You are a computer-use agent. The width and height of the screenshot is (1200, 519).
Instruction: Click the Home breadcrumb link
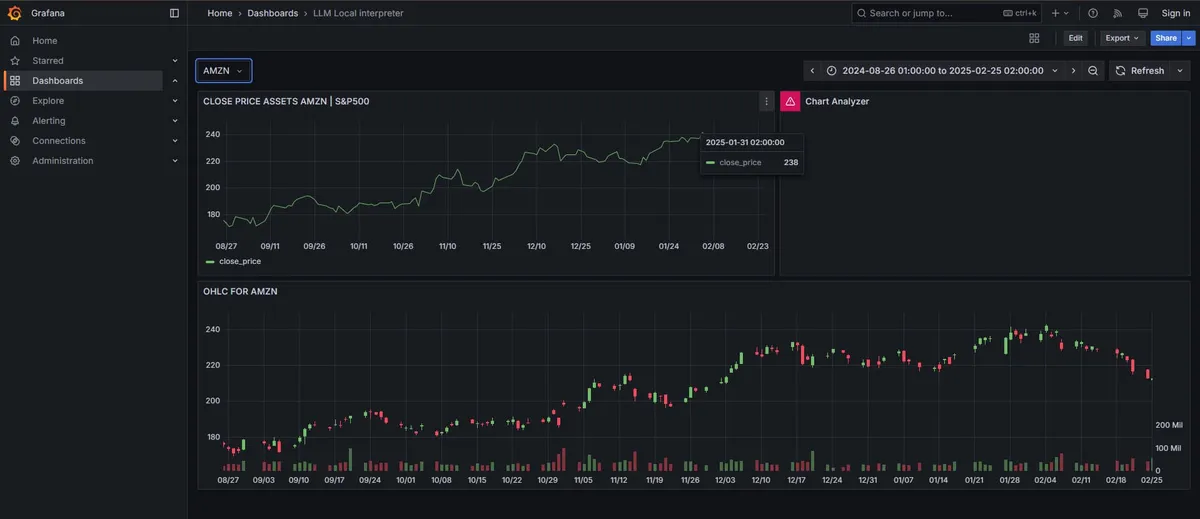[220, 13]
